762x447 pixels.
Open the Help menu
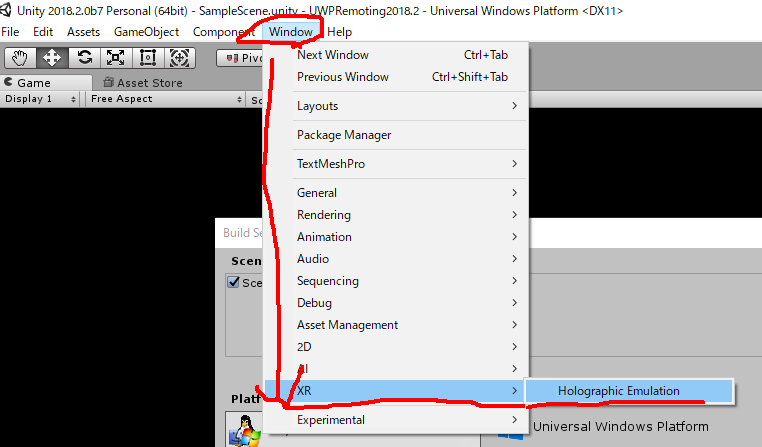(x=339, y=32)
